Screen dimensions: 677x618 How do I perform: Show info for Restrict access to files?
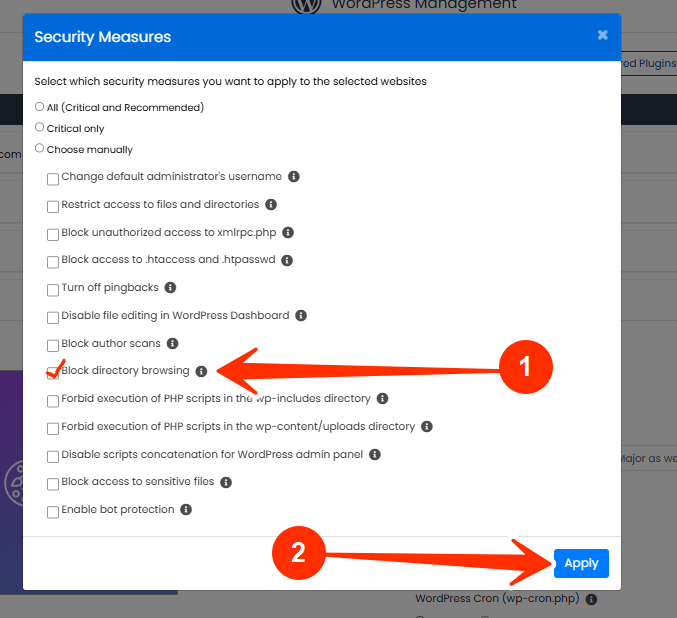click(271, 205)
